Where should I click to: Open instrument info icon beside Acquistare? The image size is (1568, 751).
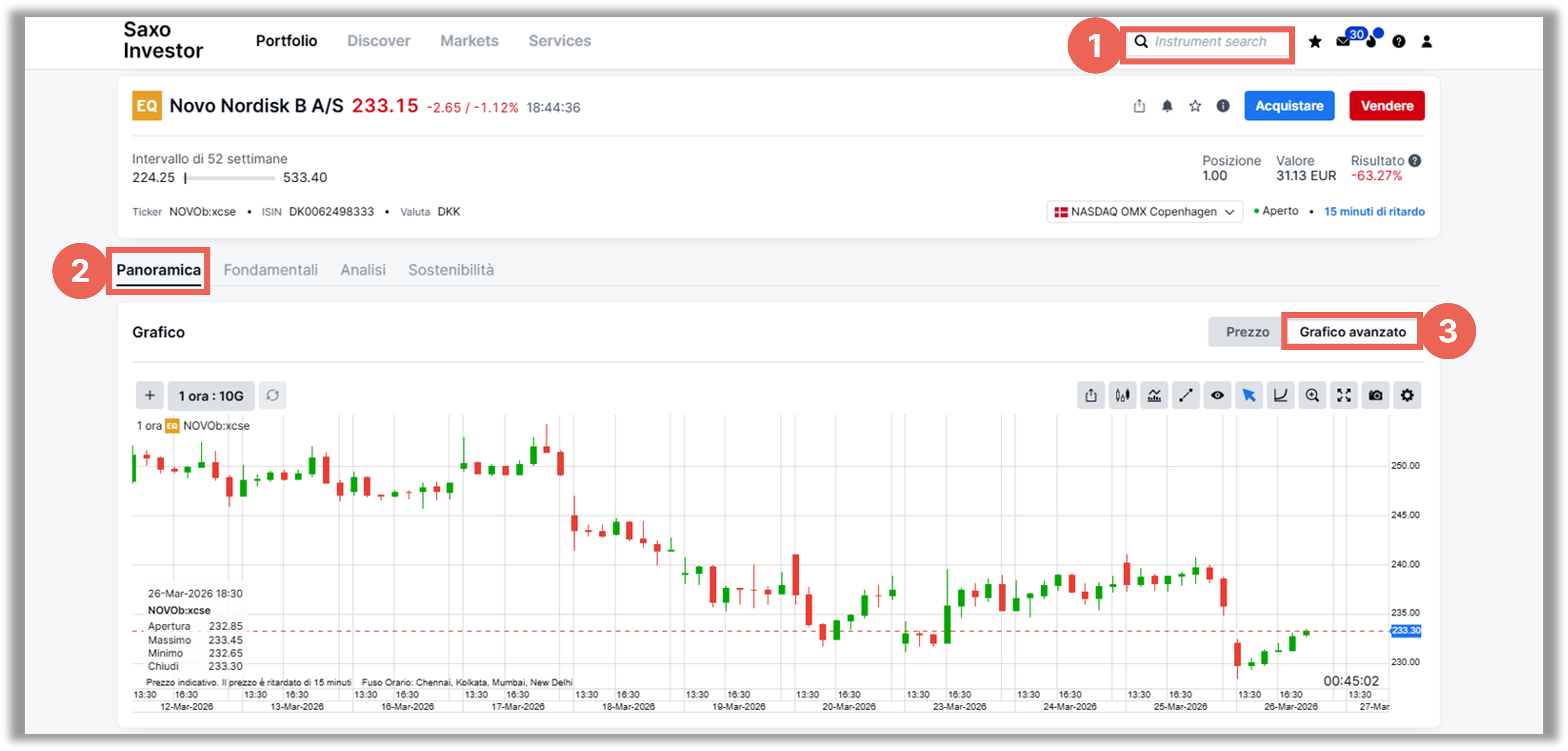[x=1223, y=106]
